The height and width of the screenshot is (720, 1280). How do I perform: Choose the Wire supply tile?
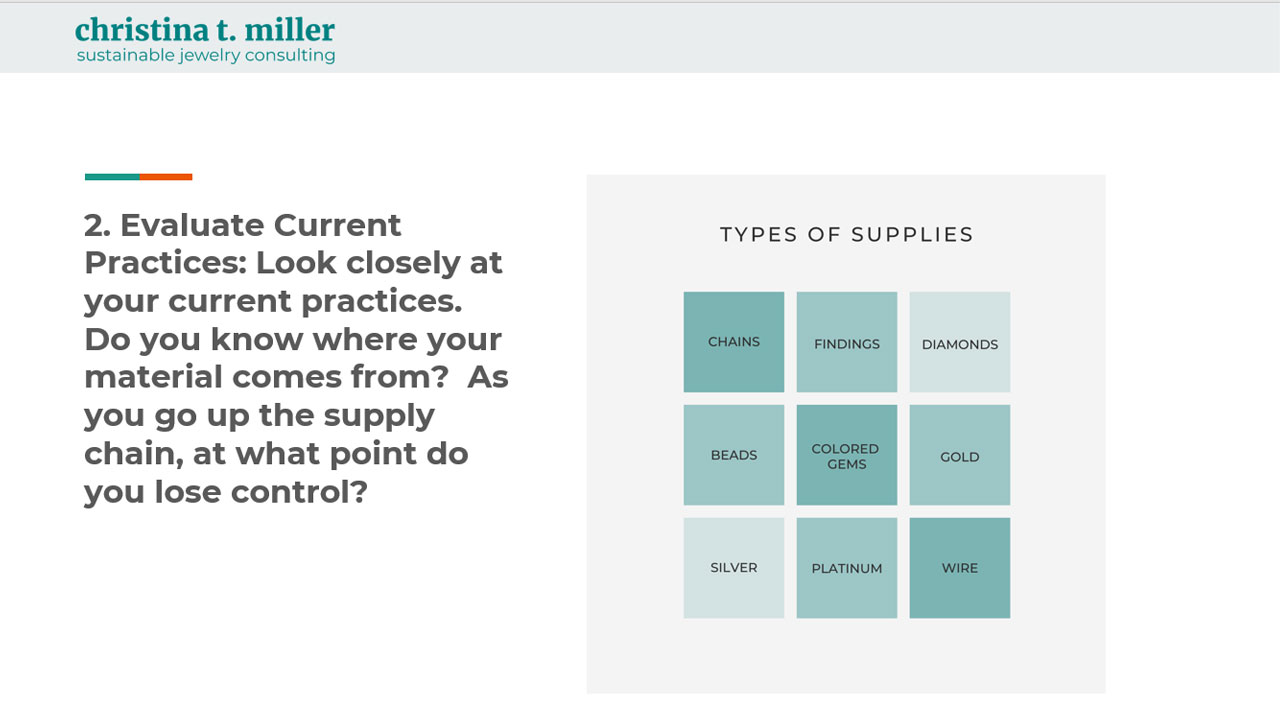pos(960,568)
